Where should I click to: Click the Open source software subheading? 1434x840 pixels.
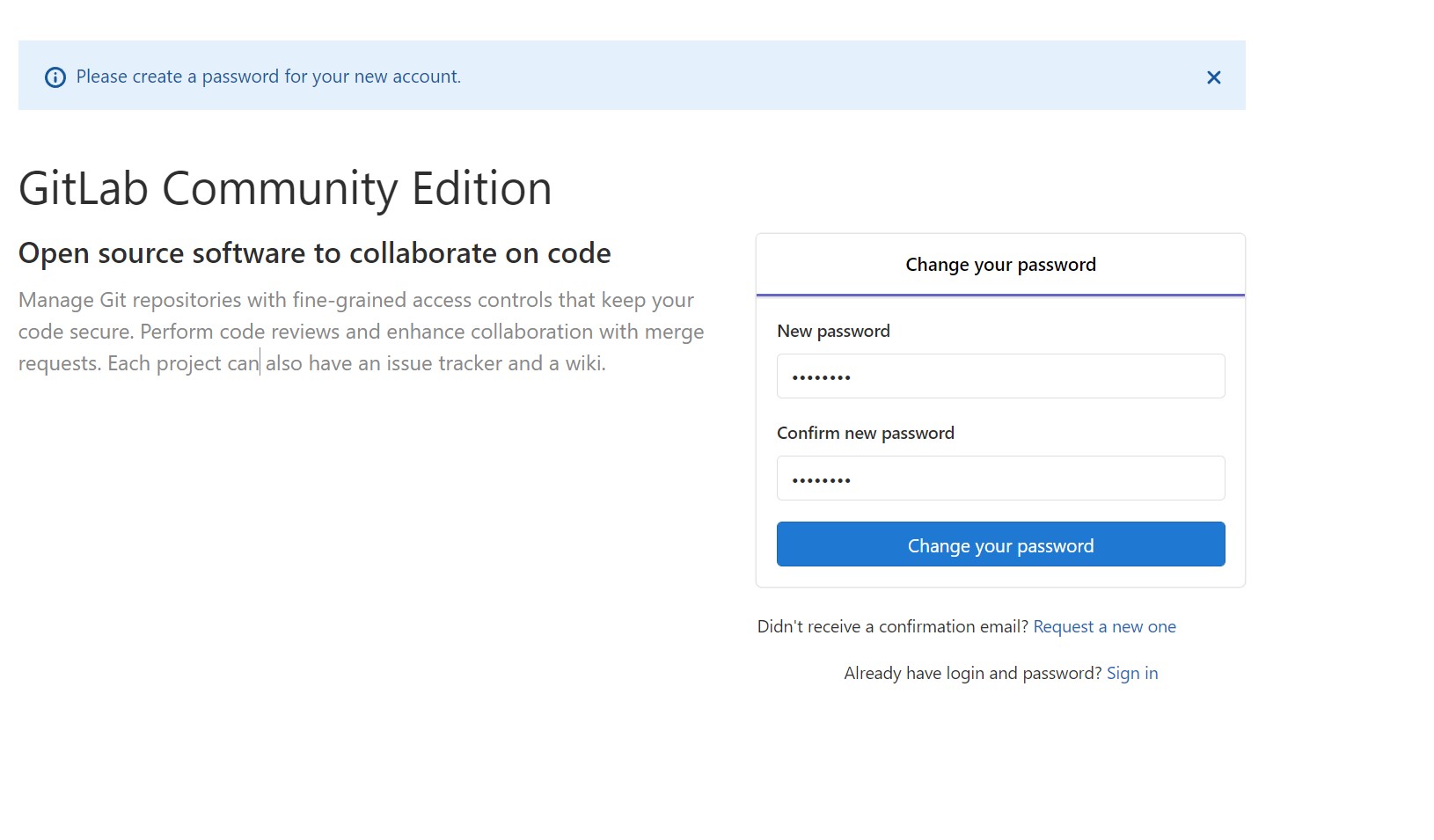tap(314, 253)
